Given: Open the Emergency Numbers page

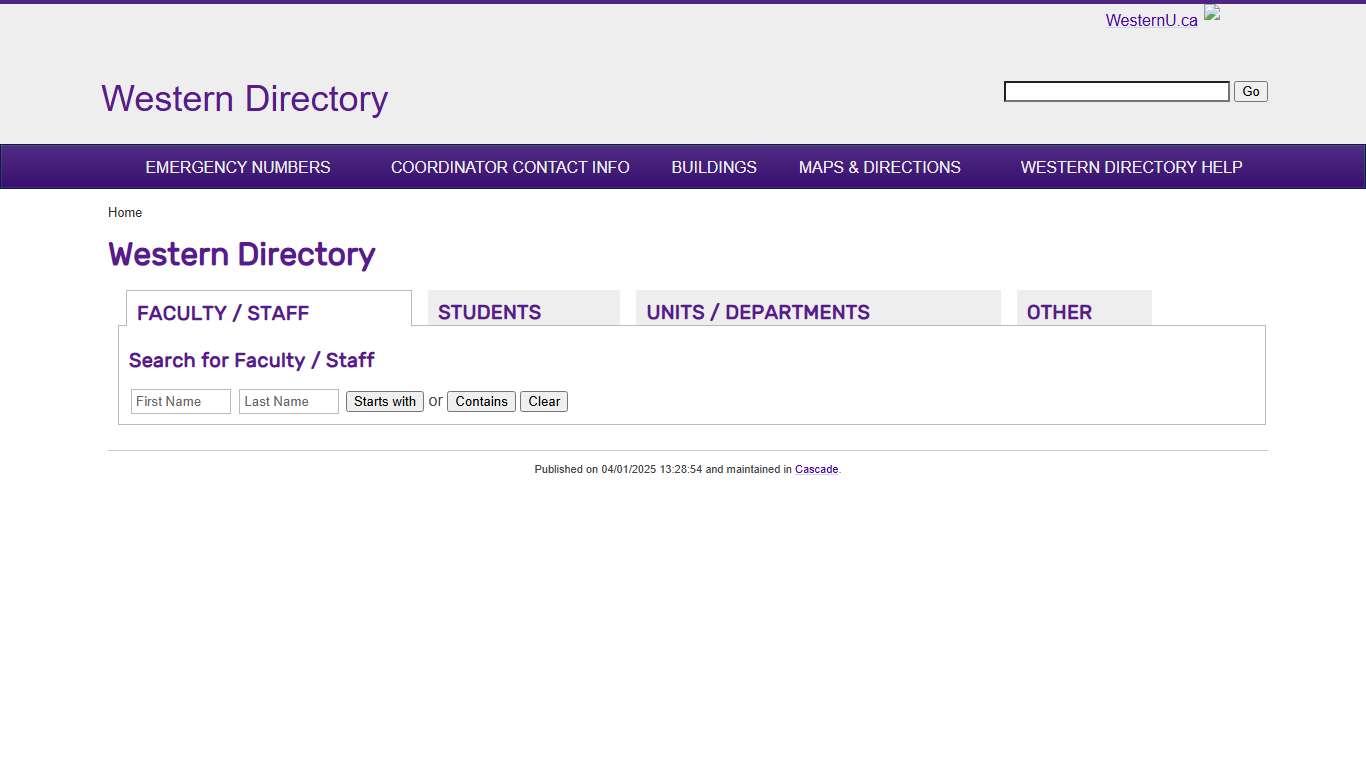Looking at the screenshot, I should [x=237, y=167].
